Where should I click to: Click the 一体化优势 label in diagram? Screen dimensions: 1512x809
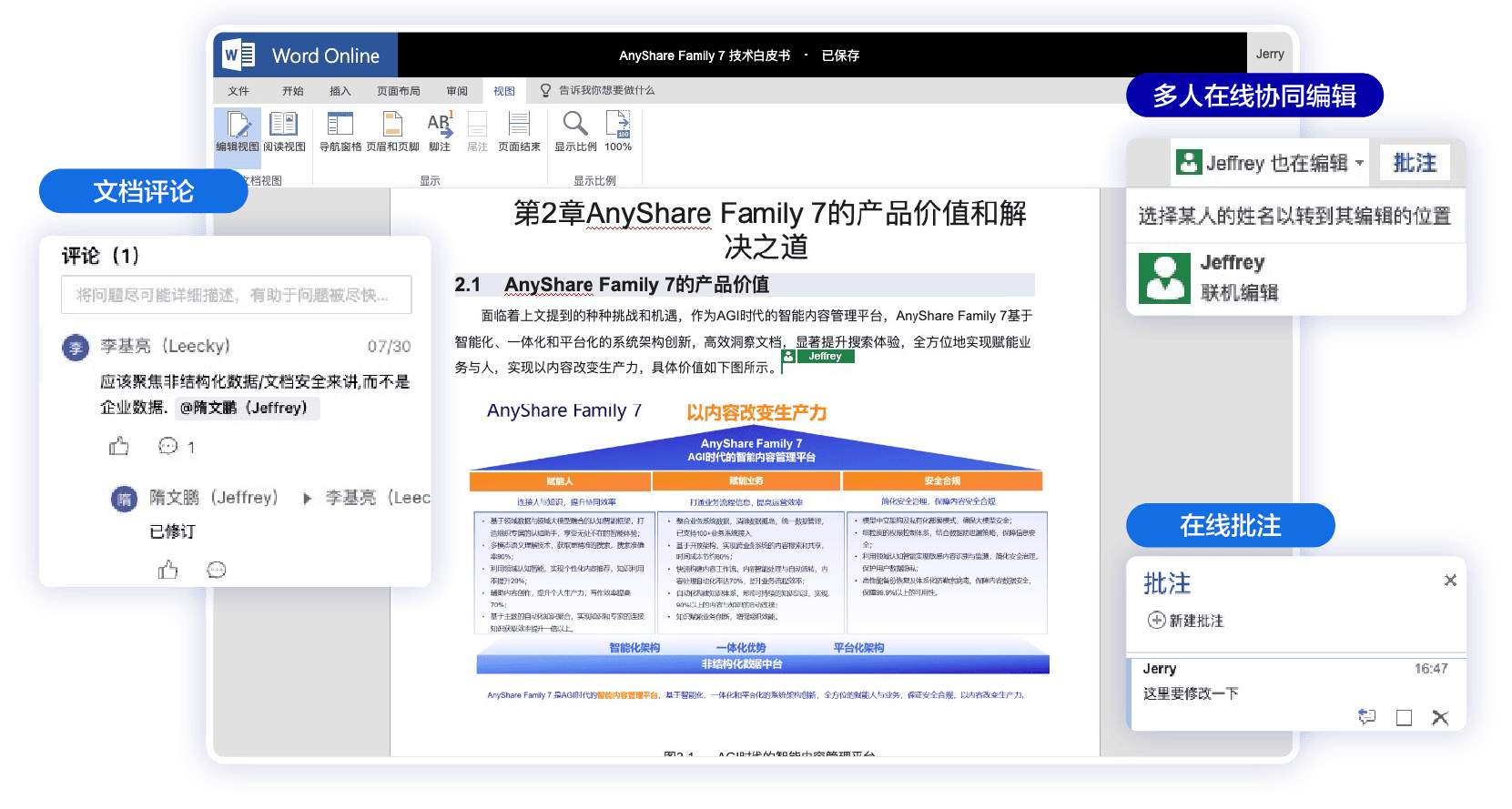741,648
